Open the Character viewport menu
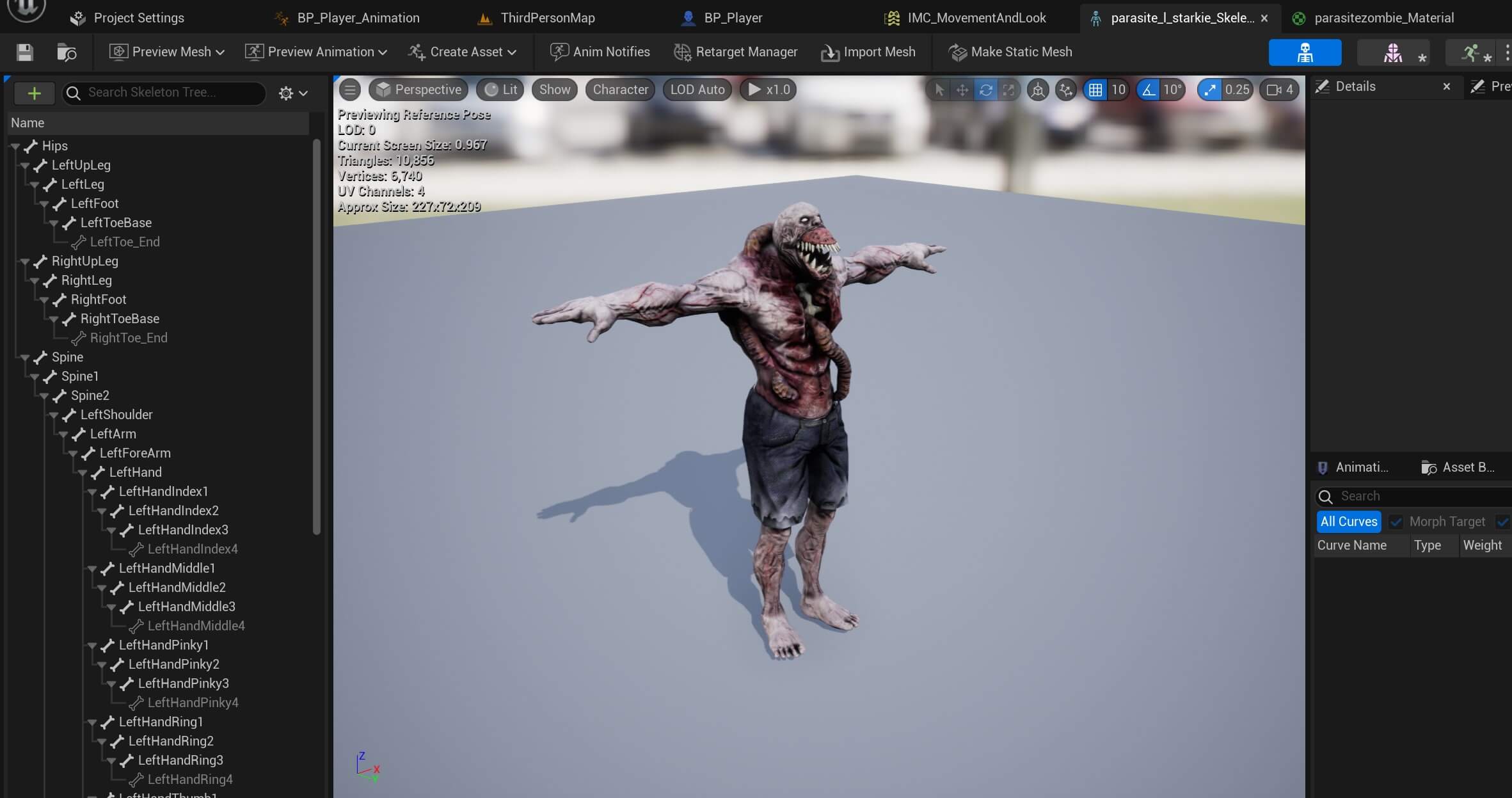 pyautogui.click(x=620, y=90)
